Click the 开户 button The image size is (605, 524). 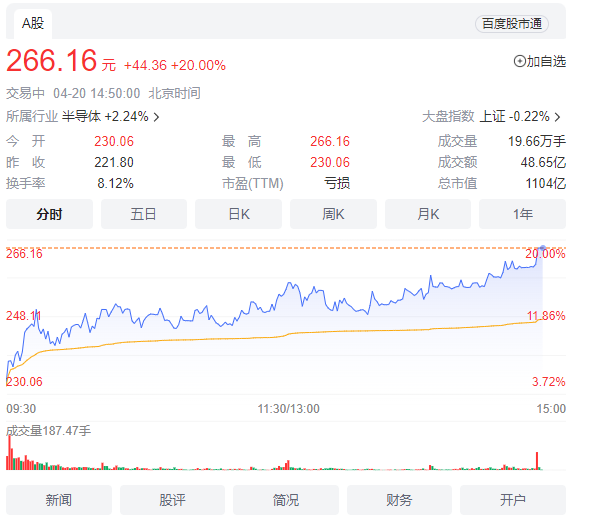click(x=513, y=500)
